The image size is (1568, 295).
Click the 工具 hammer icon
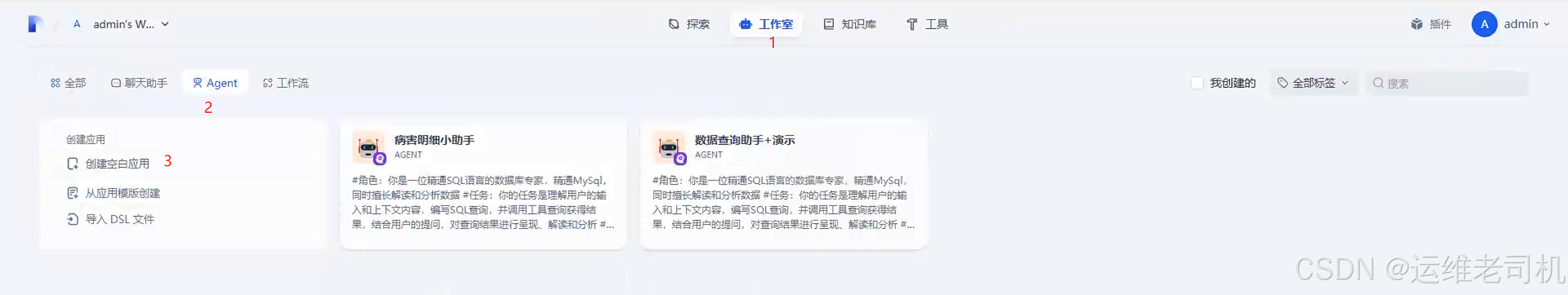pyautogui.click(x=912, y=24)
